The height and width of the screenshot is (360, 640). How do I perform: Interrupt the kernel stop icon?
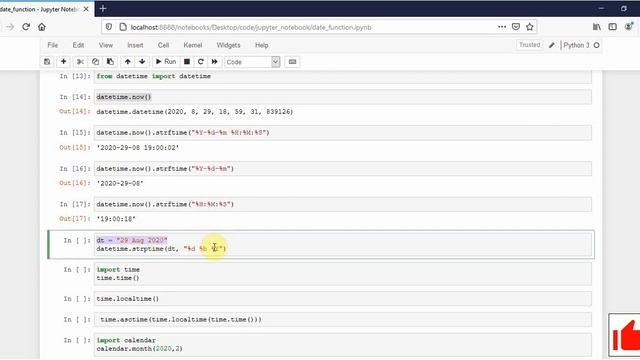(187, 62)
